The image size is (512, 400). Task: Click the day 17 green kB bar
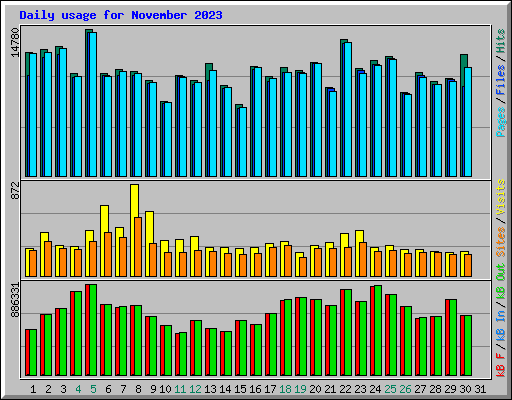click(x=273, y=344)
